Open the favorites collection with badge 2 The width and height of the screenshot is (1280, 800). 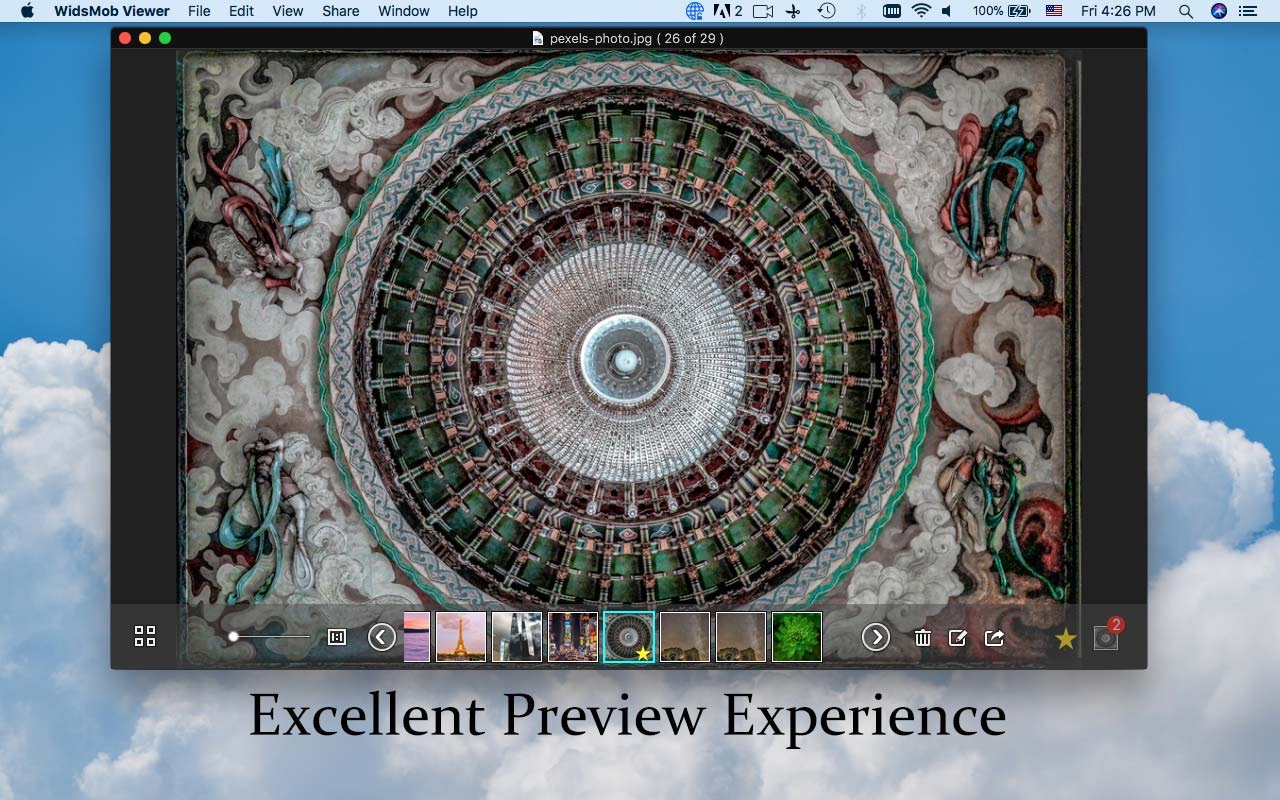[1106, 637]
